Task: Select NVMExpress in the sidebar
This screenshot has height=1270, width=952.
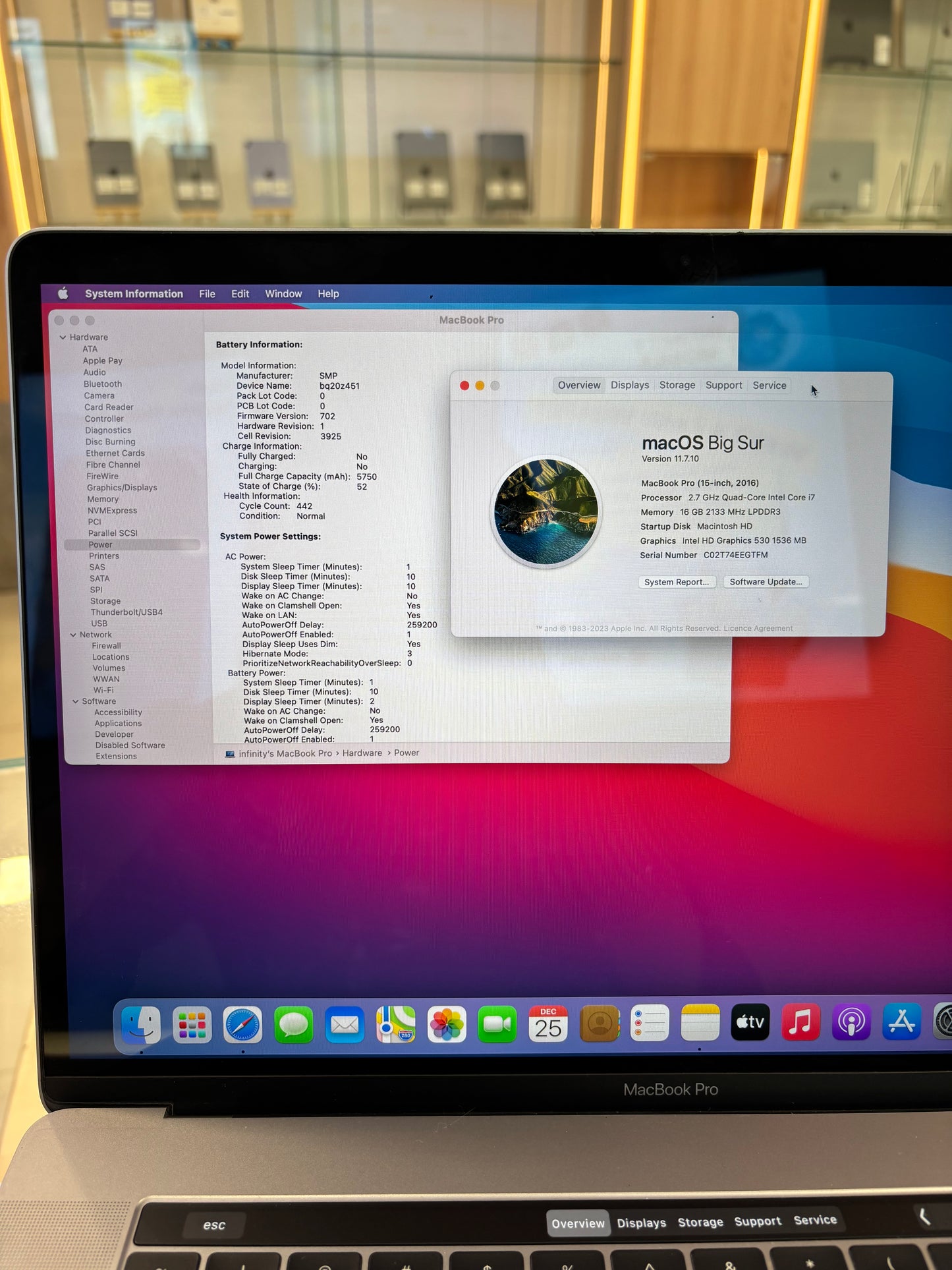Action: click(113, 511)
